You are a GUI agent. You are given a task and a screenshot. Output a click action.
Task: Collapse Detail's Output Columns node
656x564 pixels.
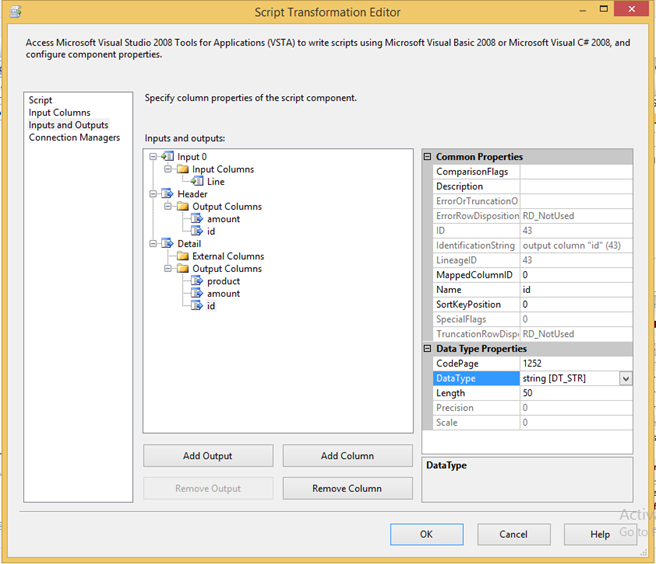(x=168, y=269)
